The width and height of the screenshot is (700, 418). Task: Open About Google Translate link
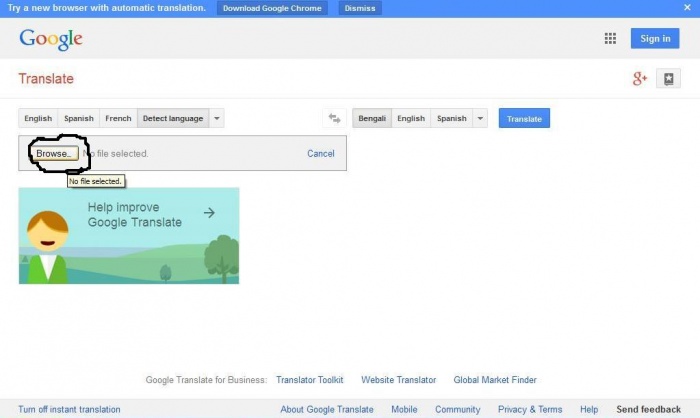(x=327, y=410)
